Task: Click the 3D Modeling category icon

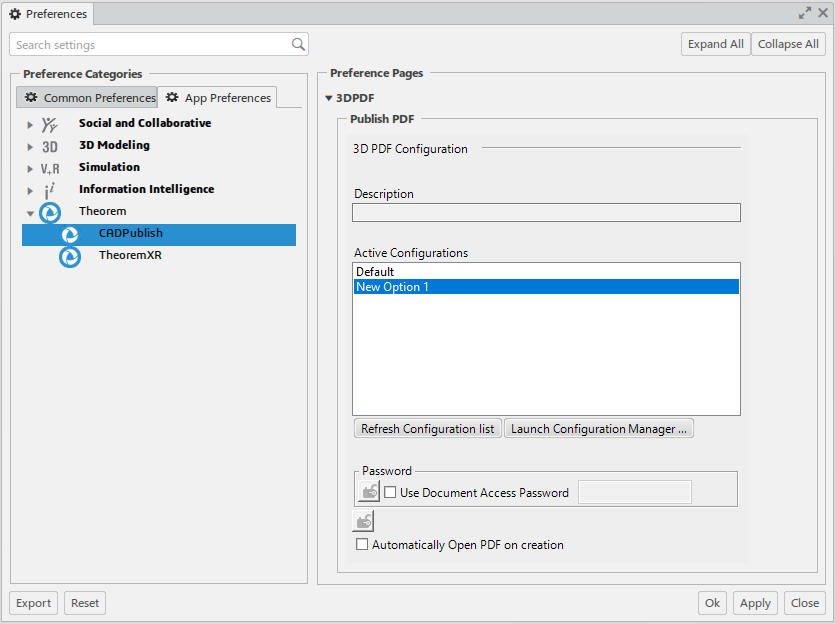Action: pos(50,146)
